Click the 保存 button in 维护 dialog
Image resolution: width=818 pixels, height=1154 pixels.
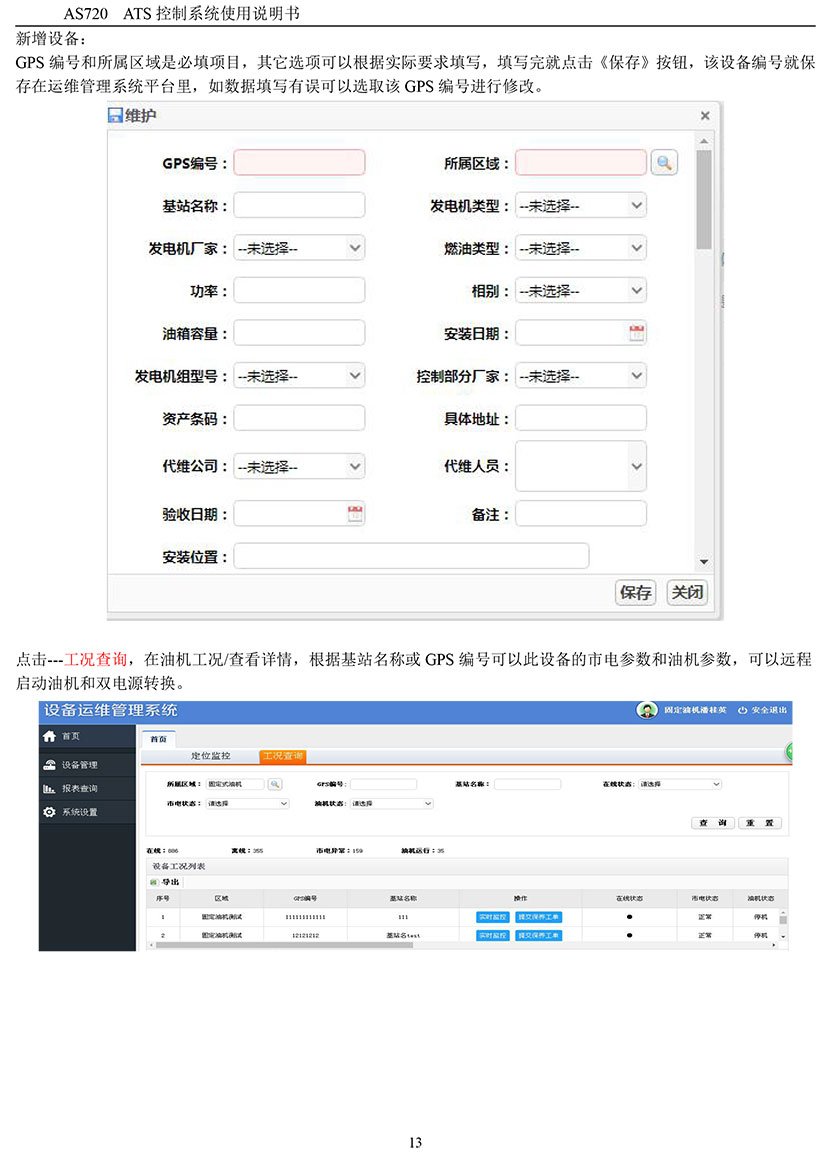[x=635, y=592]
